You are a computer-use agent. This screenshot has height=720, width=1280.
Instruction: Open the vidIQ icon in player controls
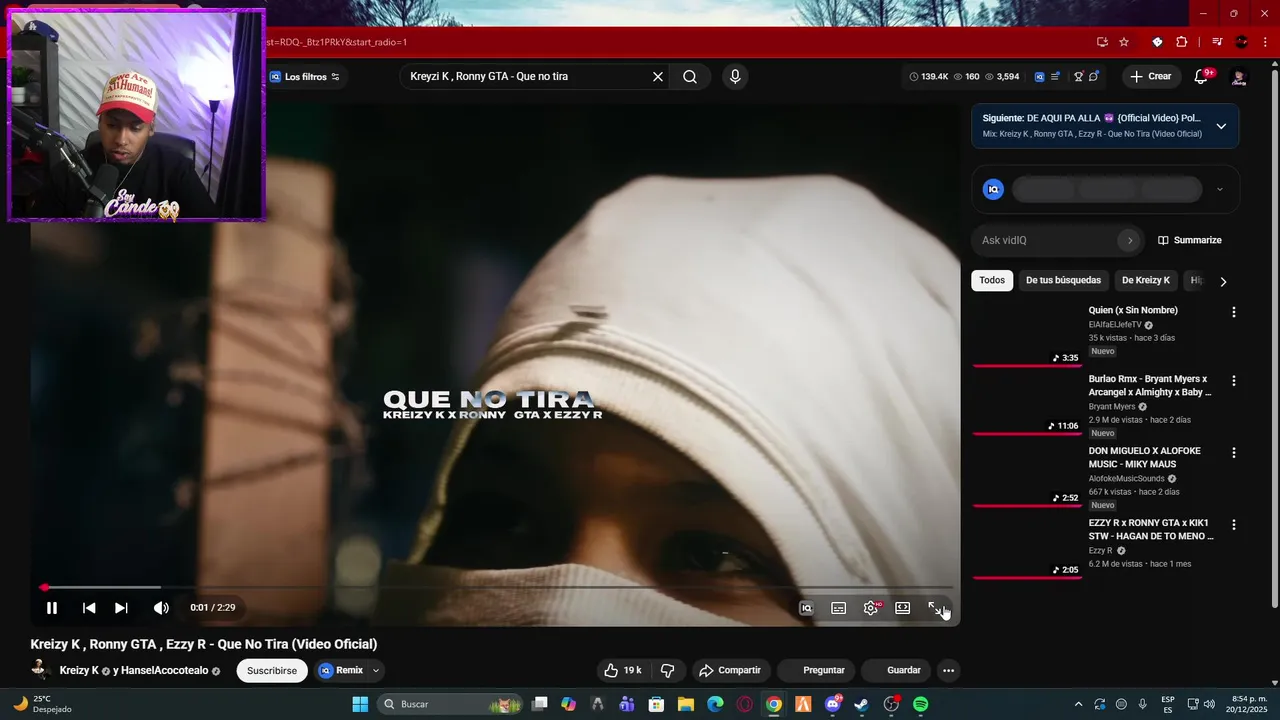click(806, 608)
